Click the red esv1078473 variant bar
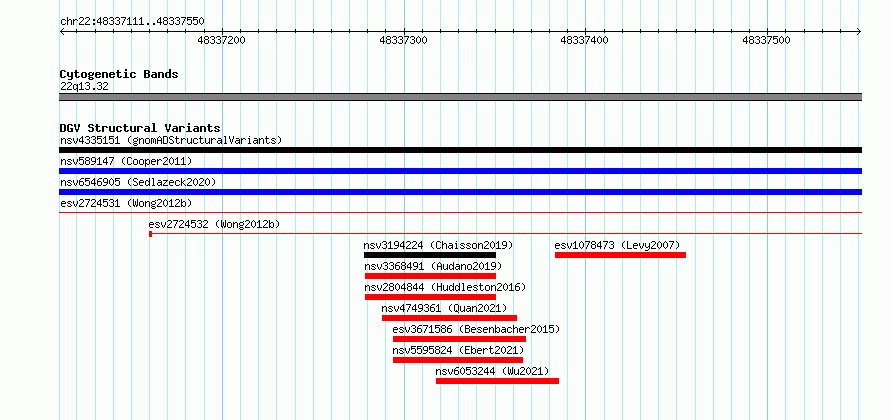 tap(620, 255)
